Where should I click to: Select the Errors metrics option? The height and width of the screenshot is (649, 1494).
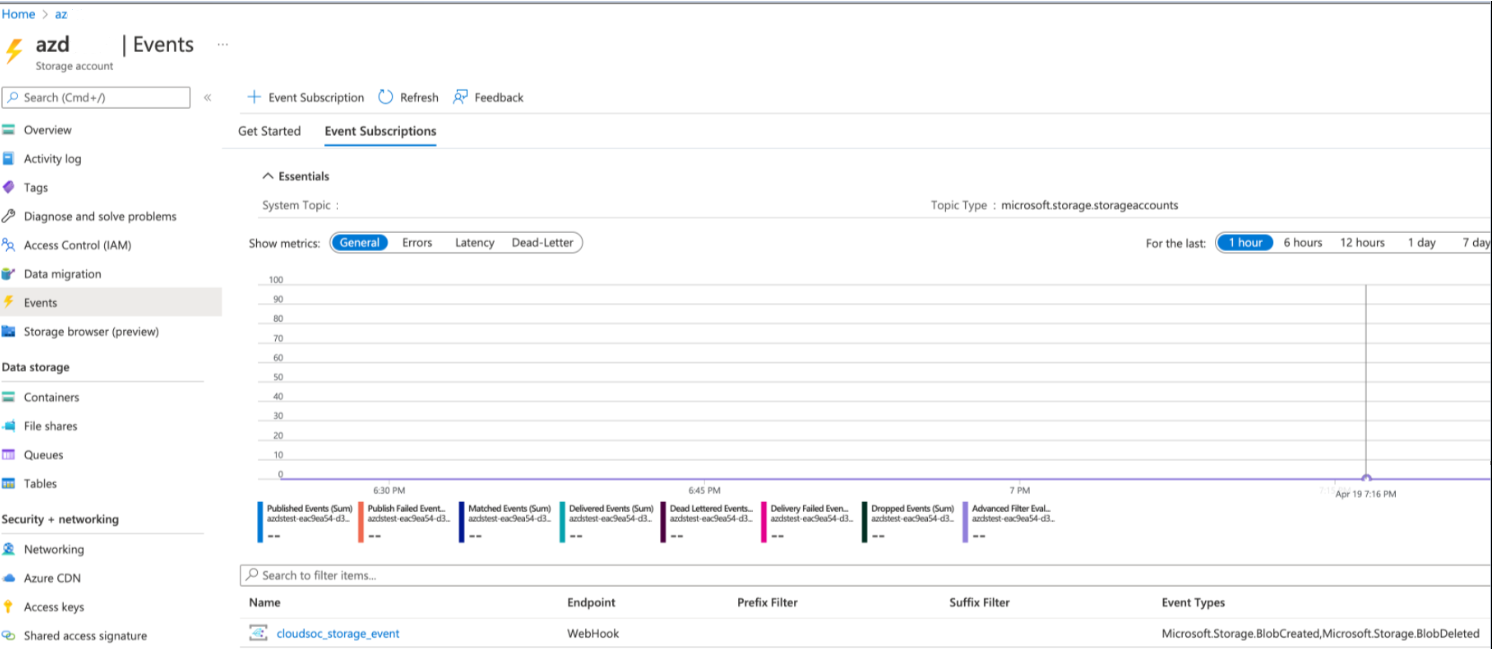417,243
